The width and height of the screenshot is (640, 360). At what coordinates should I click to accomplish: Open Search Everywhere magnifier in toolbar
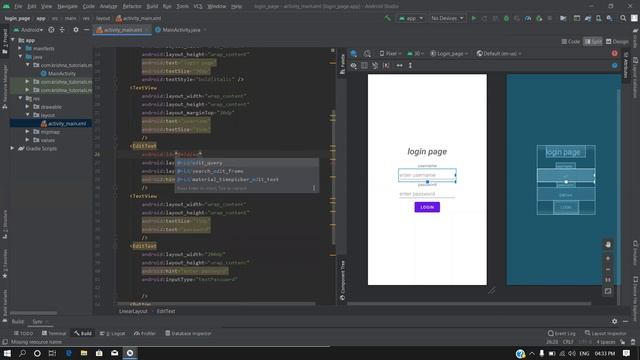coord(623,18)
